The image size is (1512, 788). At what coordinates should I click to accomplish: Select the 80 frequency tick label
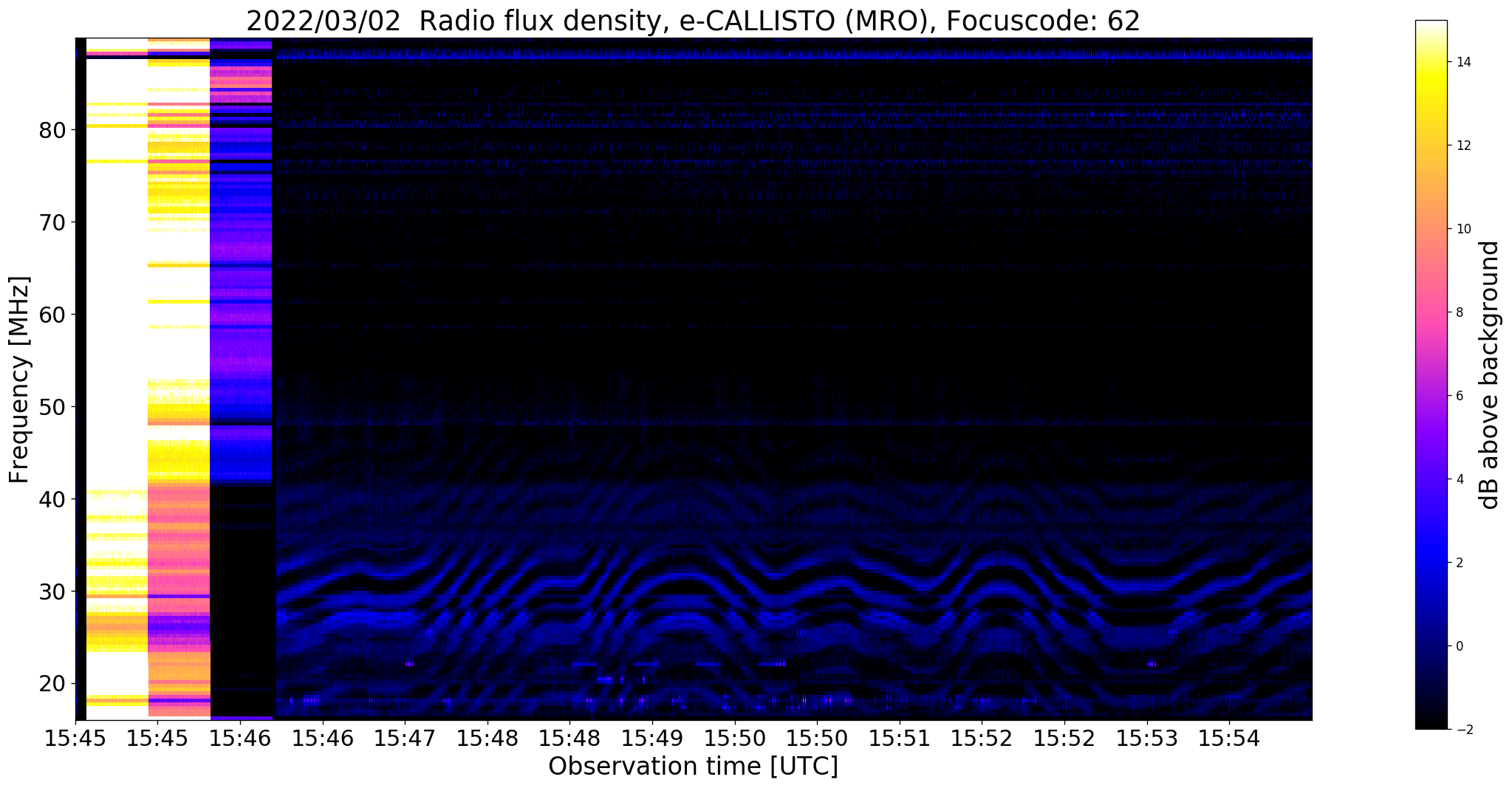[x=52, y=131]
